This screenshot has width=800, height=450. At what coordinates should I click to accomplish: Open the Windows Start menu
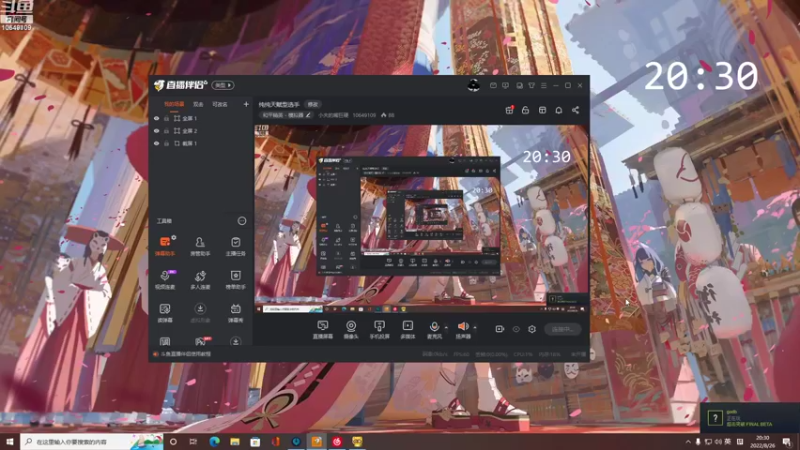click(10, 441)
